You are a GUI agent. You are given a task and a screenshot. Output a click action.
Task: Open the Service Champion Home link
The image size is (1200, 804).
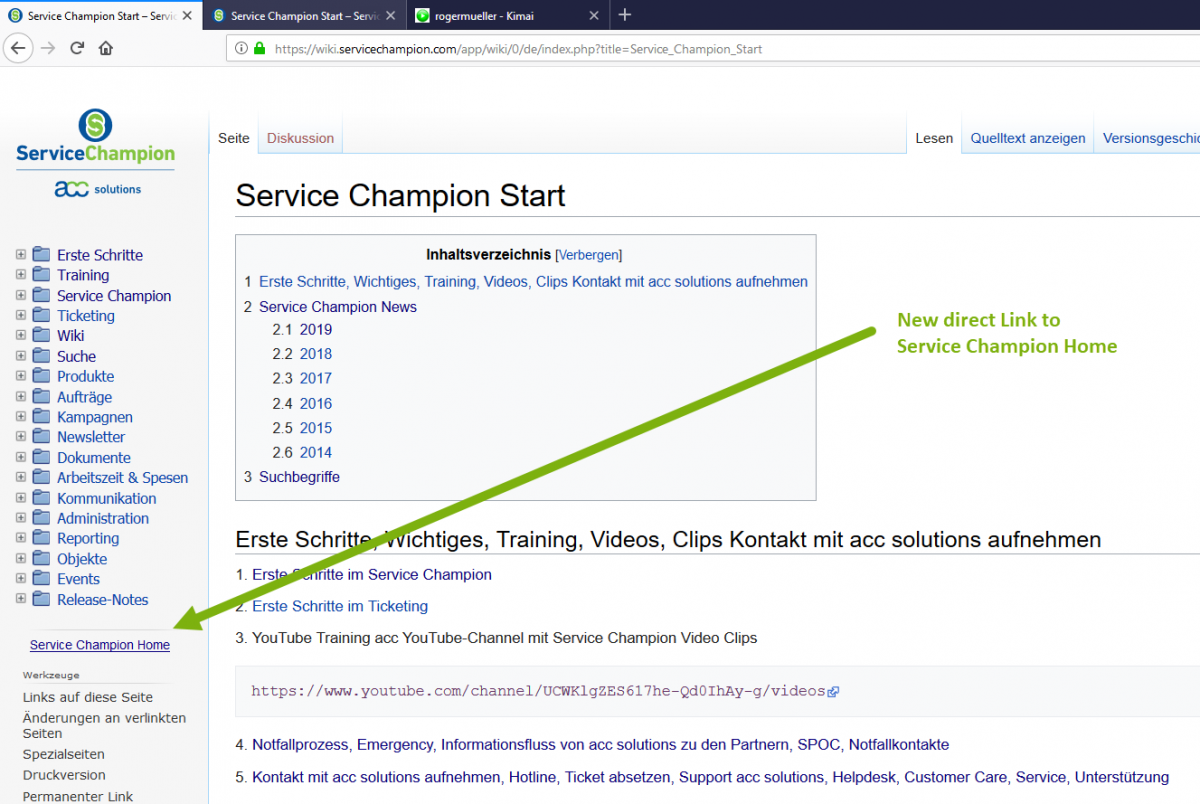tap(99, 645)
